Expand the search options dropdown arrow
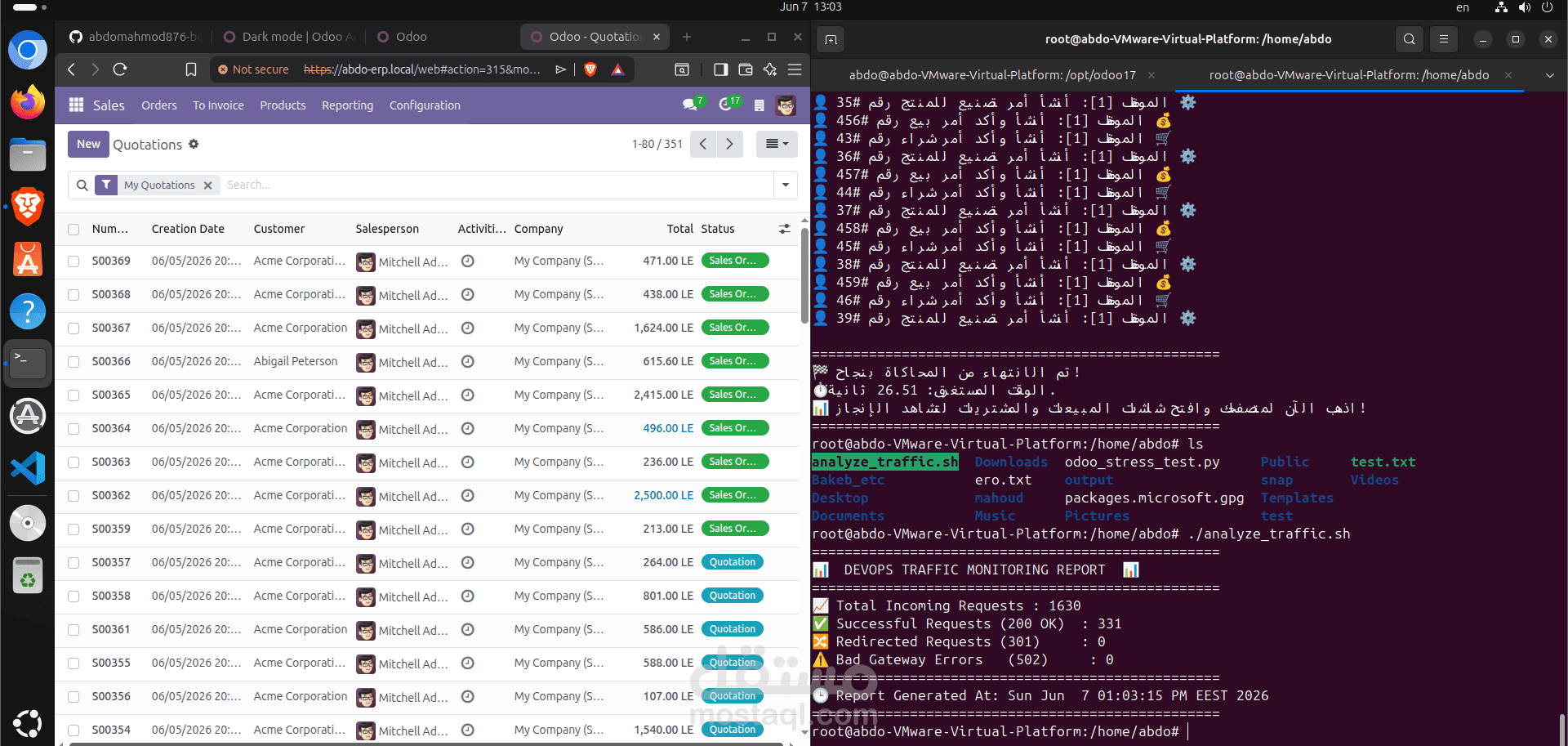 [x=785, y=185]
